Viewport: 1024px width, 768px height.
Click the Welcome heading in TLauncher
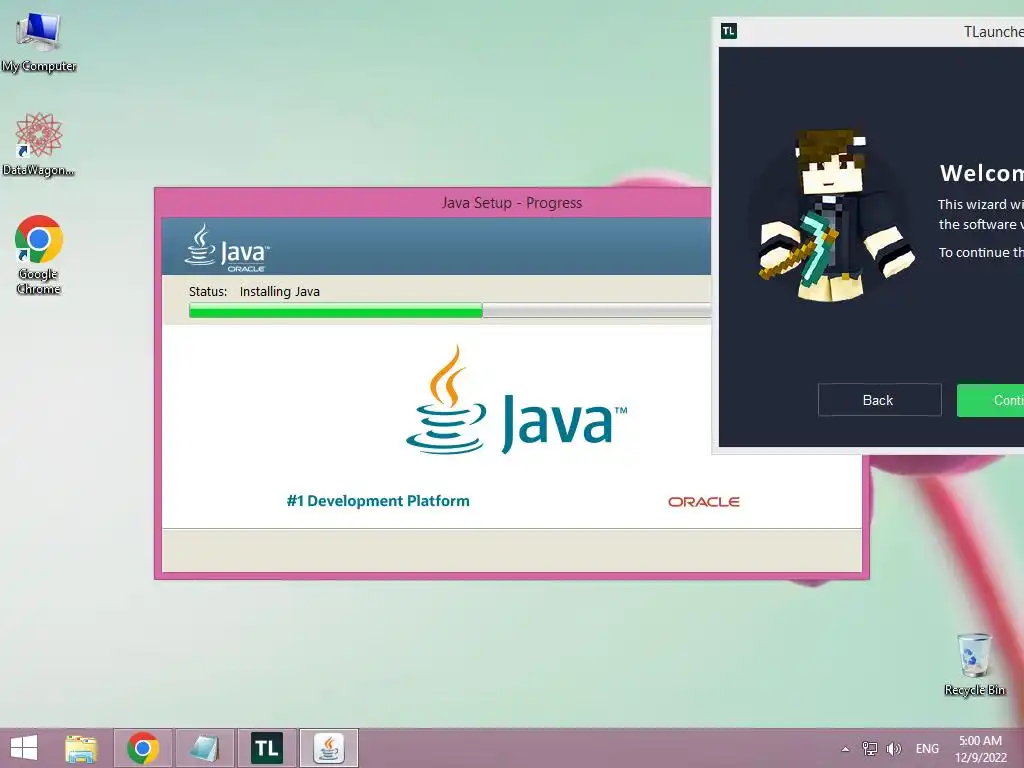[x=982, y=173]
